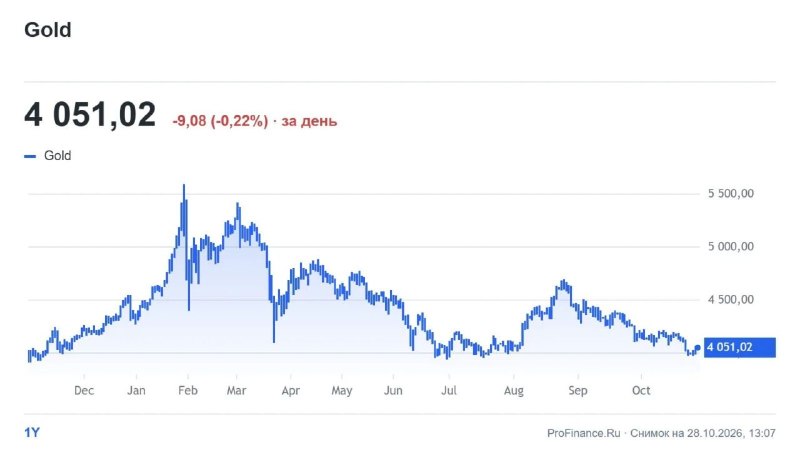Click the Mar label on time axis
This screenshot has height=450, width=800.
236,390
